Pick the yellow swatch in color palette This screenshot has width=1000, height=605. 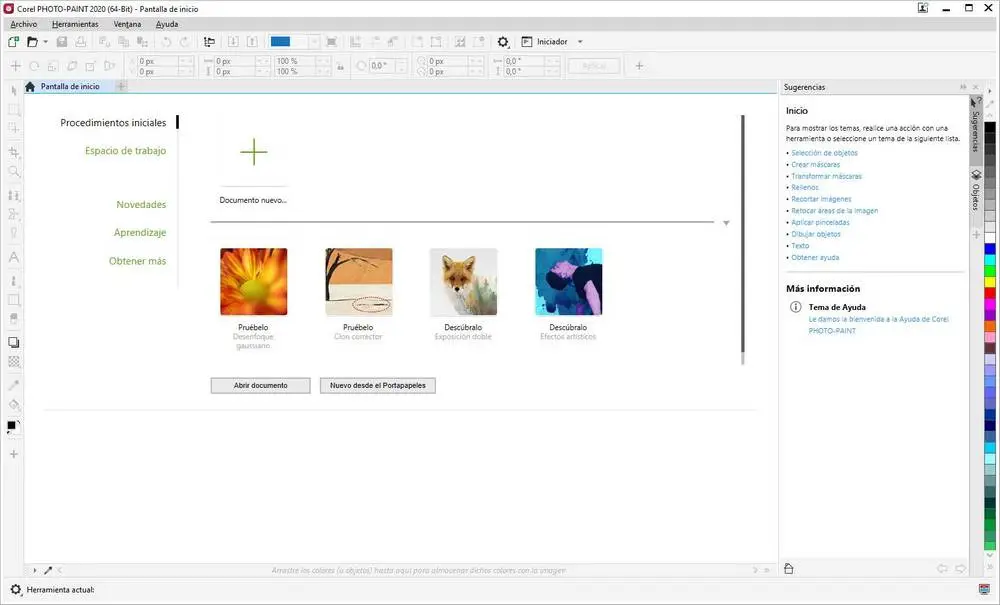[990, 281]
